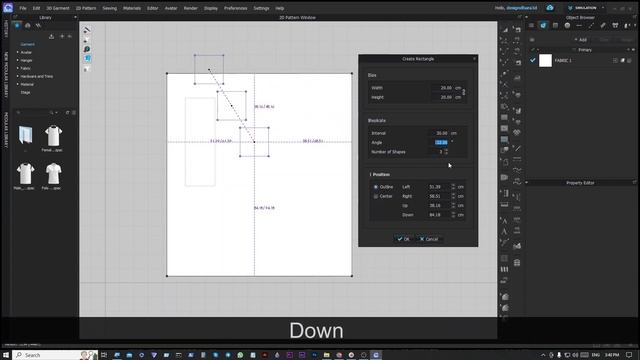640x360 pixels.
Task: Click the upload icon in Library panel
Action: pos(51,36)
